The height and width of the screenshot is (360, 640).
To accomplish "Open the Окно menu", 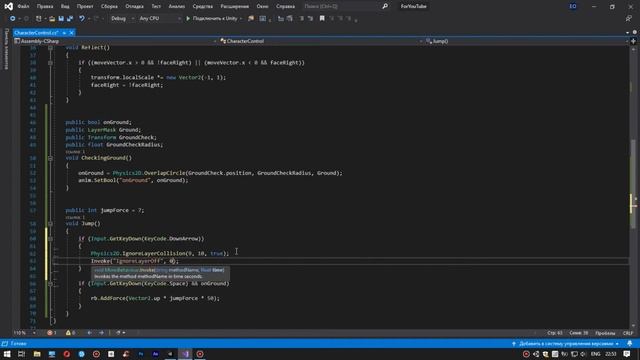I will point(262,7).
